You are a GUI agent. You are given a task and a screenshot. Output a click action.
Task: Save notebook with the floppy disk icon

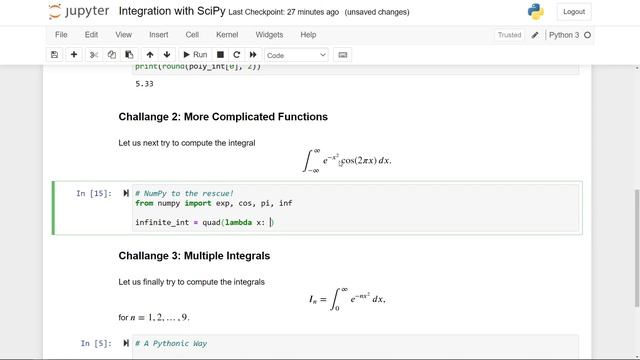(54, 55)
